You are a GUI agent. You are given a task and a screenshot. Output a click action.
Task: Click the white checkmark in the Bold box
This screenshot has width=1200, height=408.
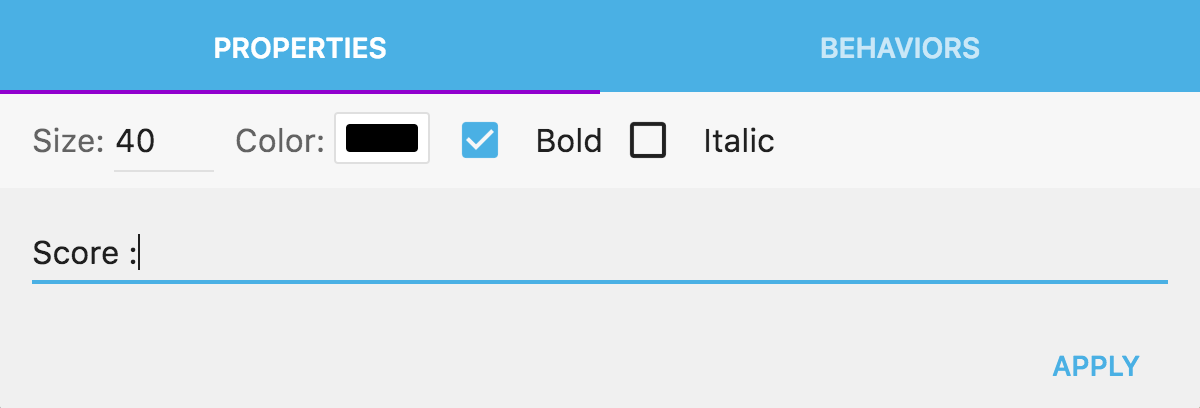(480, 141)
